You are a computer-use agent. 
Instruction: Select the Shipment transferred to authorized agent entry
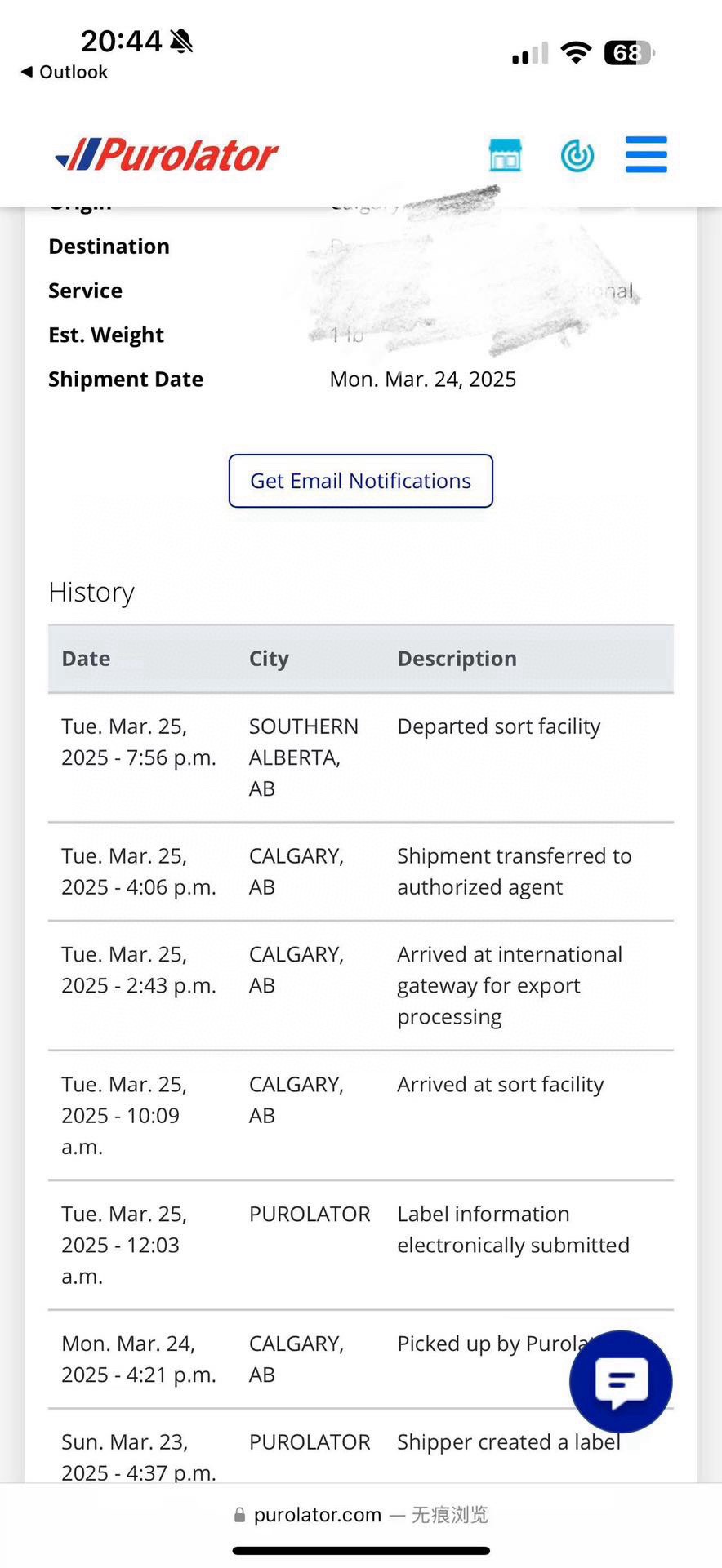point(514,871)
